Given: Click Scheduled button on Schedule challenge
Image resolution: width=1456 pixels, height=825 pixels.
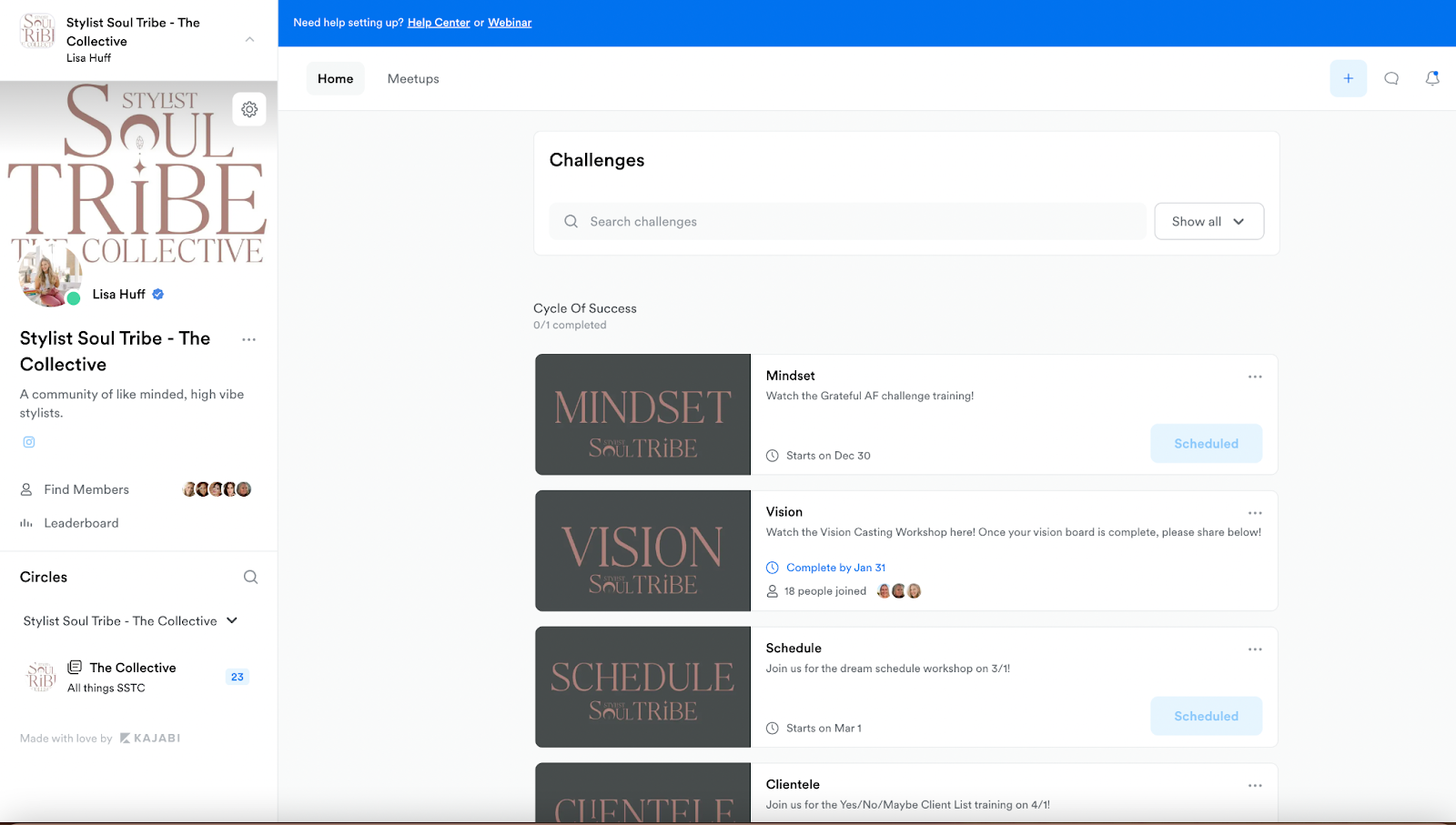Looking at the screenshot, I should 1206,716.
